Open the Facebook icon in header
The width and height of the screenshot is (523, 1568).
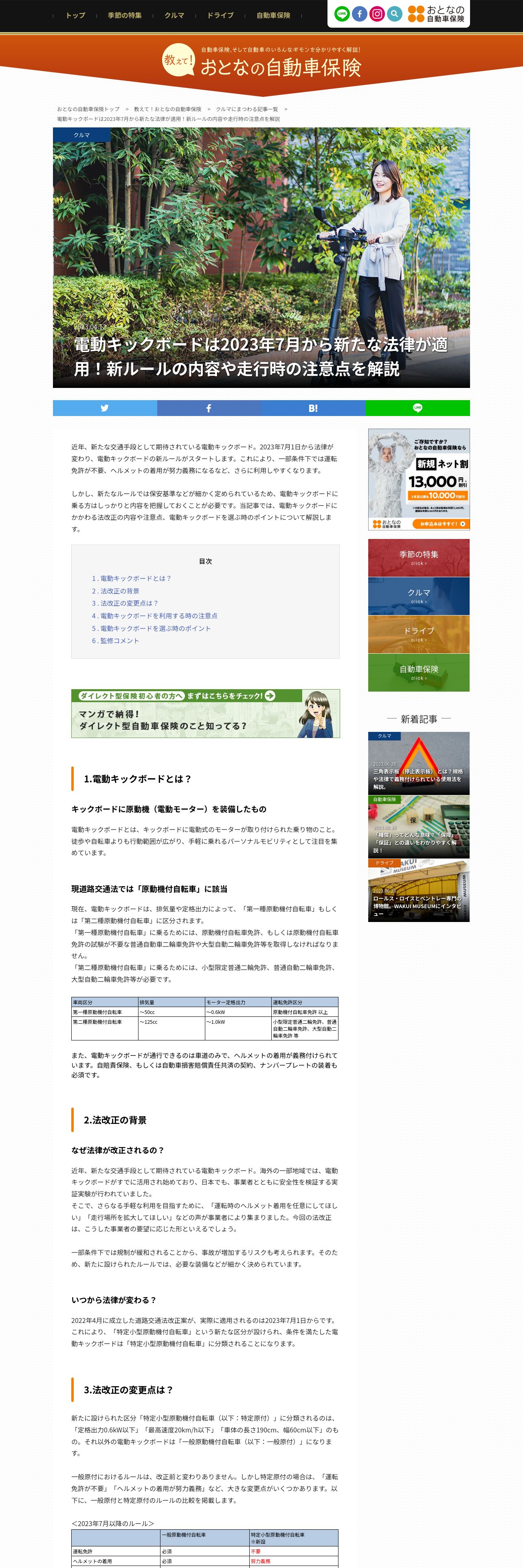pos(360,13)
